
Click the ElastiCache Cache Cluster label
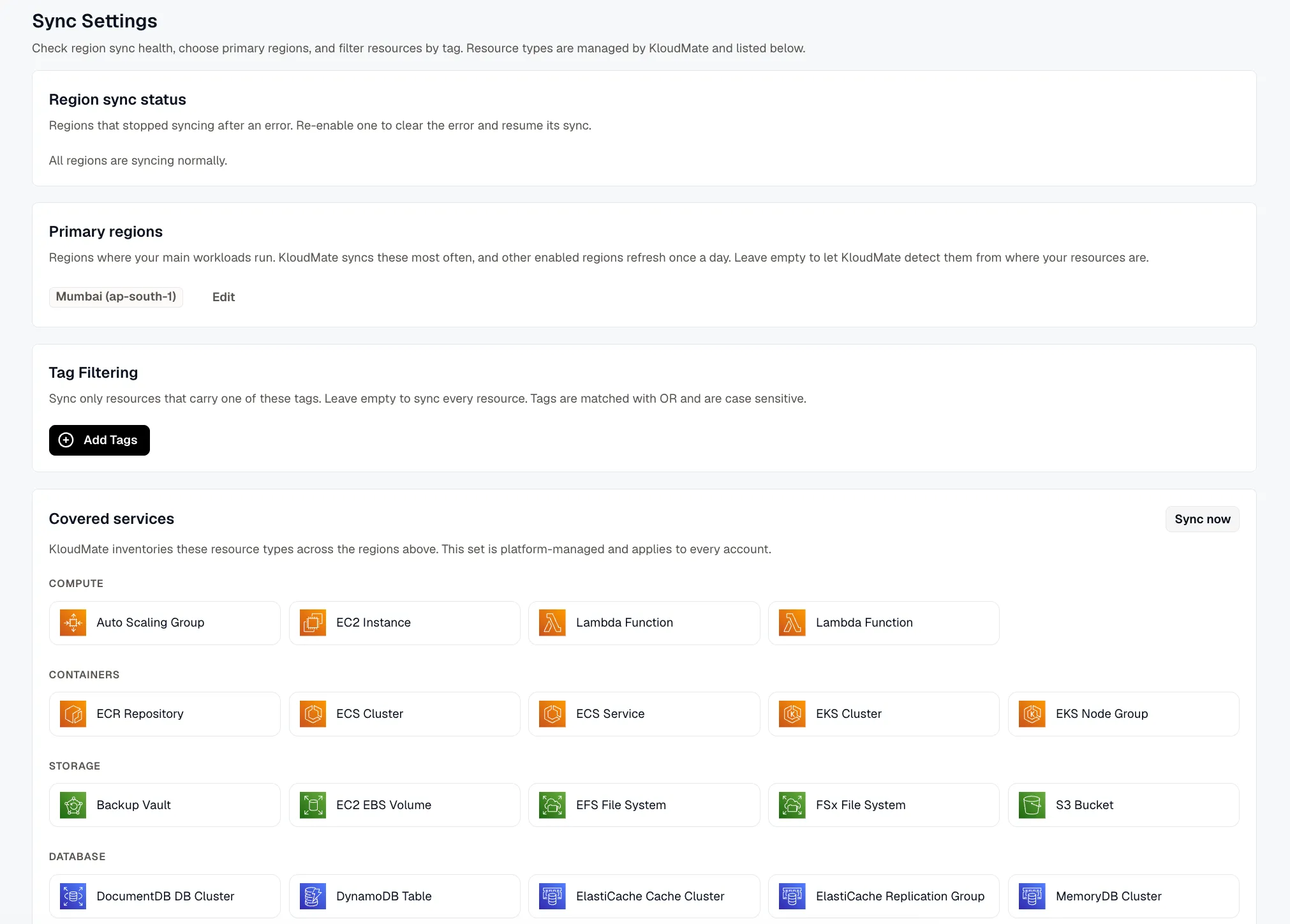point(650,897)
